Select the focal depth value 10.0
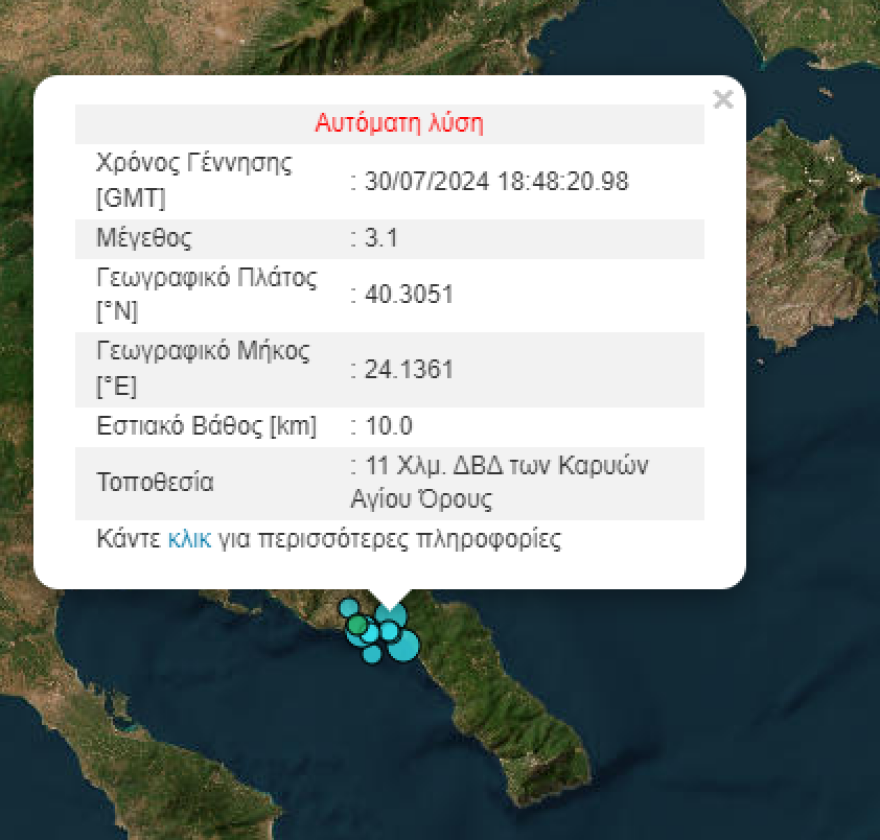Image resolution: width=880 pixels, height=840 pixels. [x=388, y=427]
